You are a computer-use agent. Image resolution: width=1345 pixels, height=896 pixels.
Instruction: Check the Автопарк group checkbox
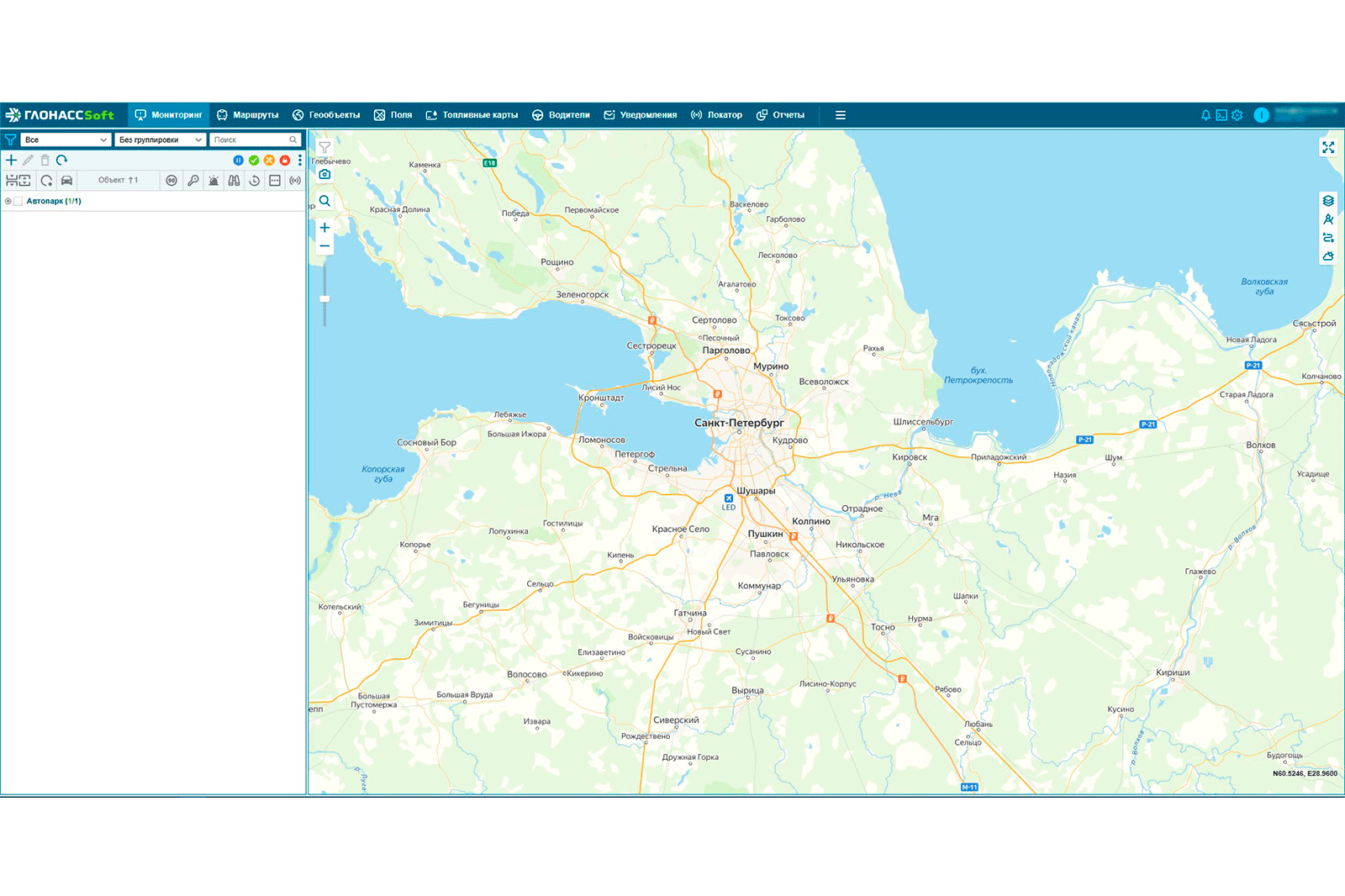(18, 201)
